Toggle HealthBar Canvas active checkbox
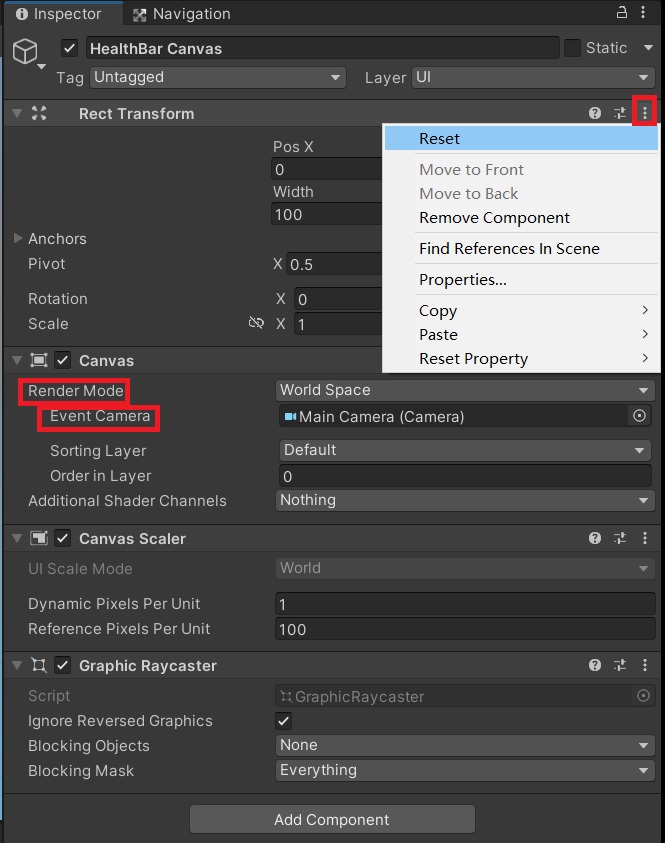 tap(69, 48)
